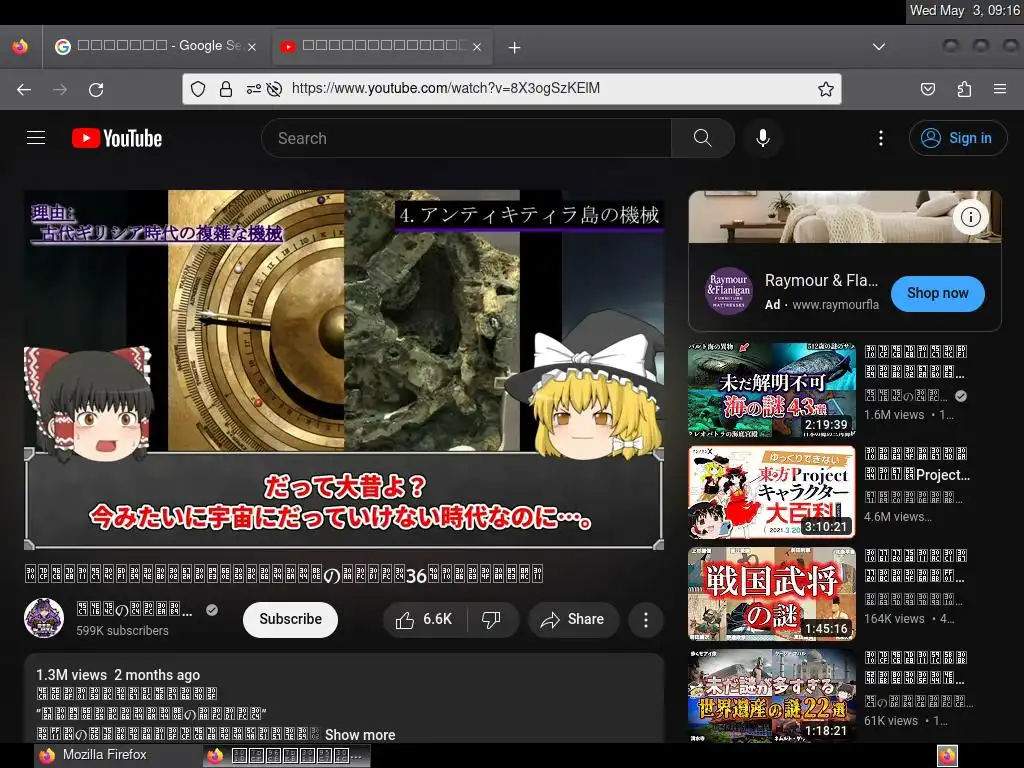Open YouTube settings three-dot menu

(880, 138)
